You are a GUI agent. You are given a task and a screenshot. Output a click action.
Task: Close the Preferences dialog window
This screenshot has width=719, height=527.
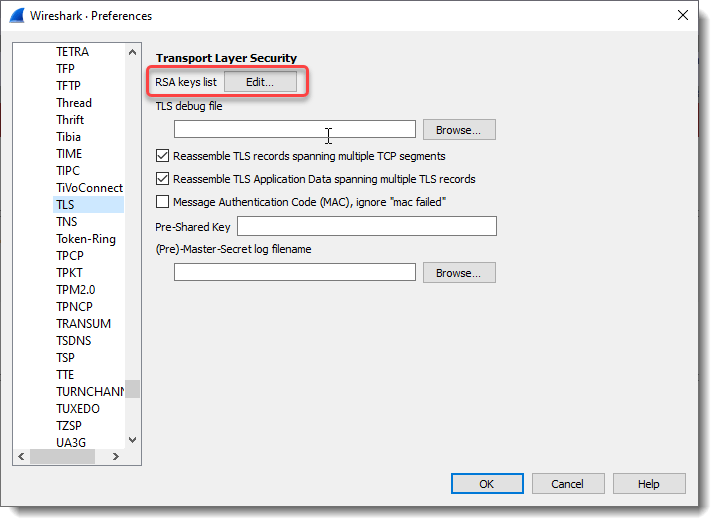pyautogui.click(x=683, y=15)
